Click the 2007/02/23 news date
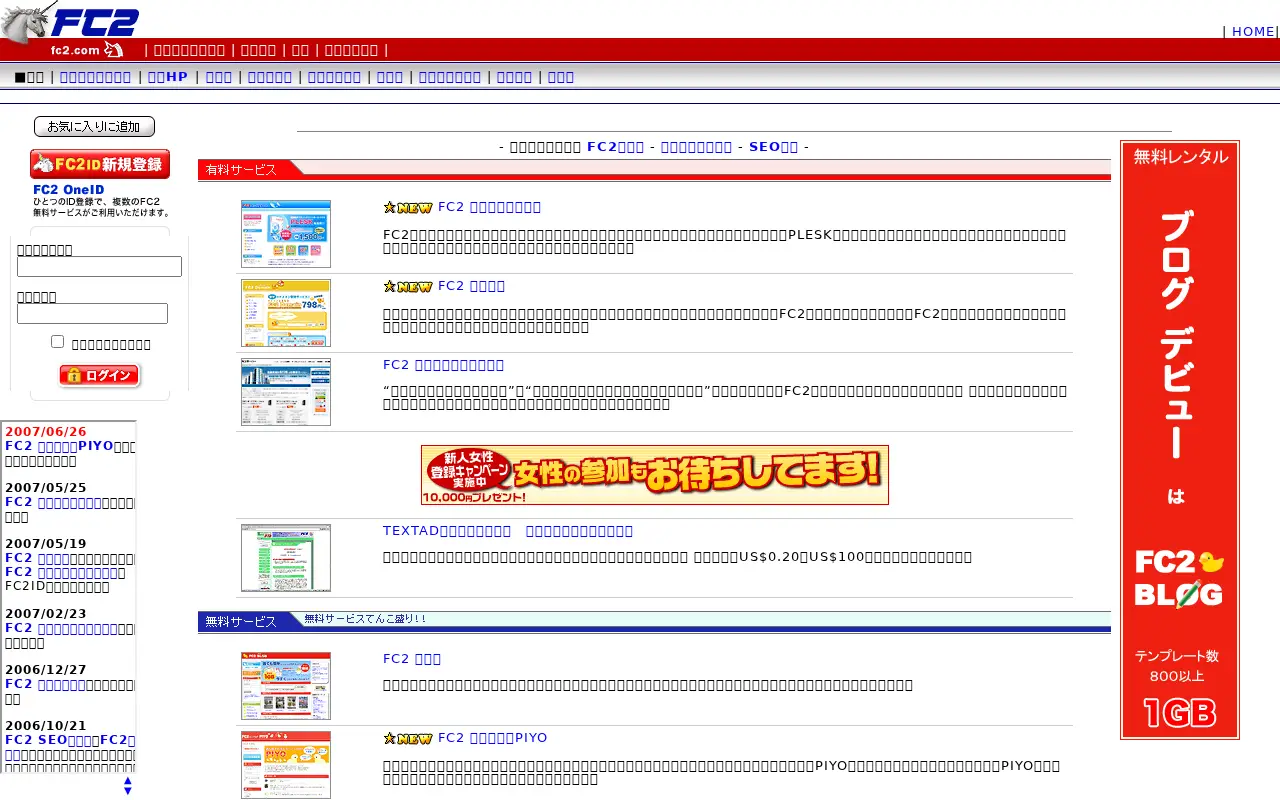 pos(46,614)
